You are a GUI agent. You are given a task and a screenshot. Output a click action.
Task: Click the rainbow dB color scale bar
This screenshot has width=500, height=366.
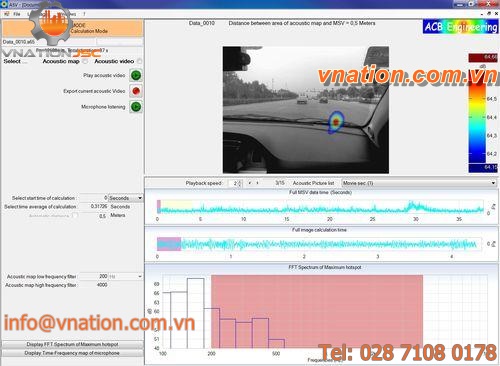[477, 116]
